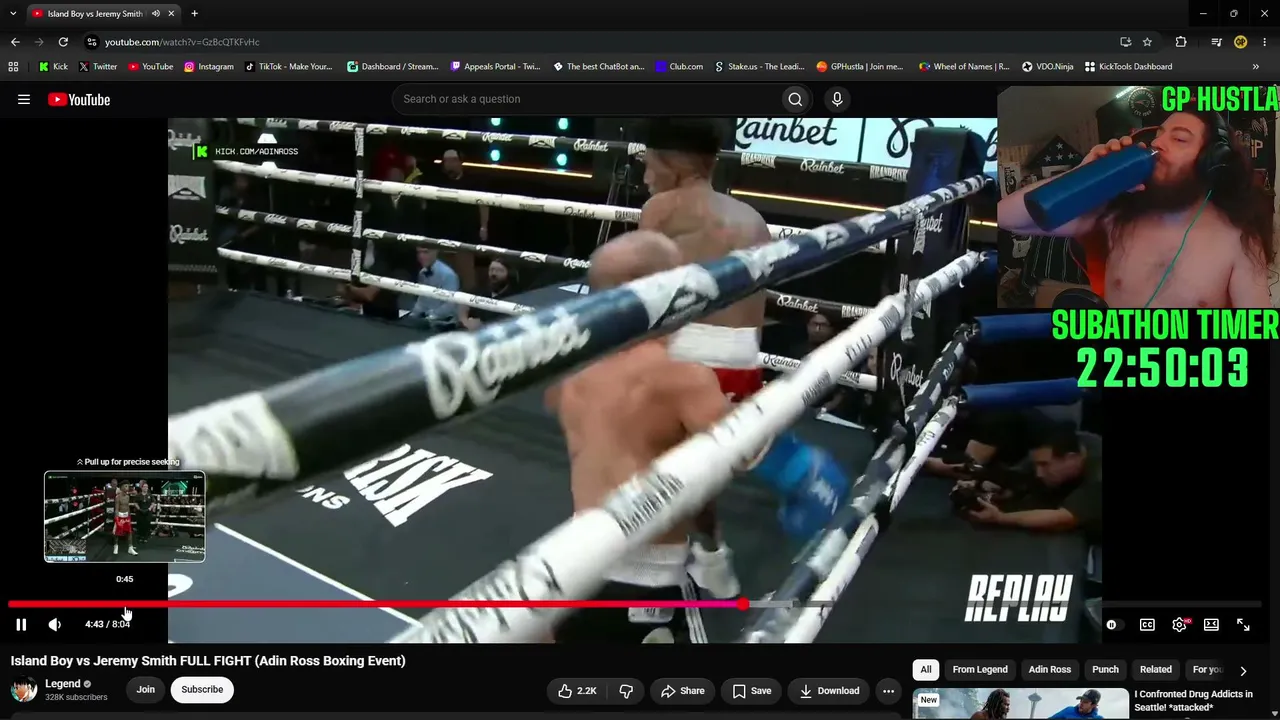Open the Appeals Portal Twitch bookmark
Screen dimensions: 1280x720
[x=495, y=67]
